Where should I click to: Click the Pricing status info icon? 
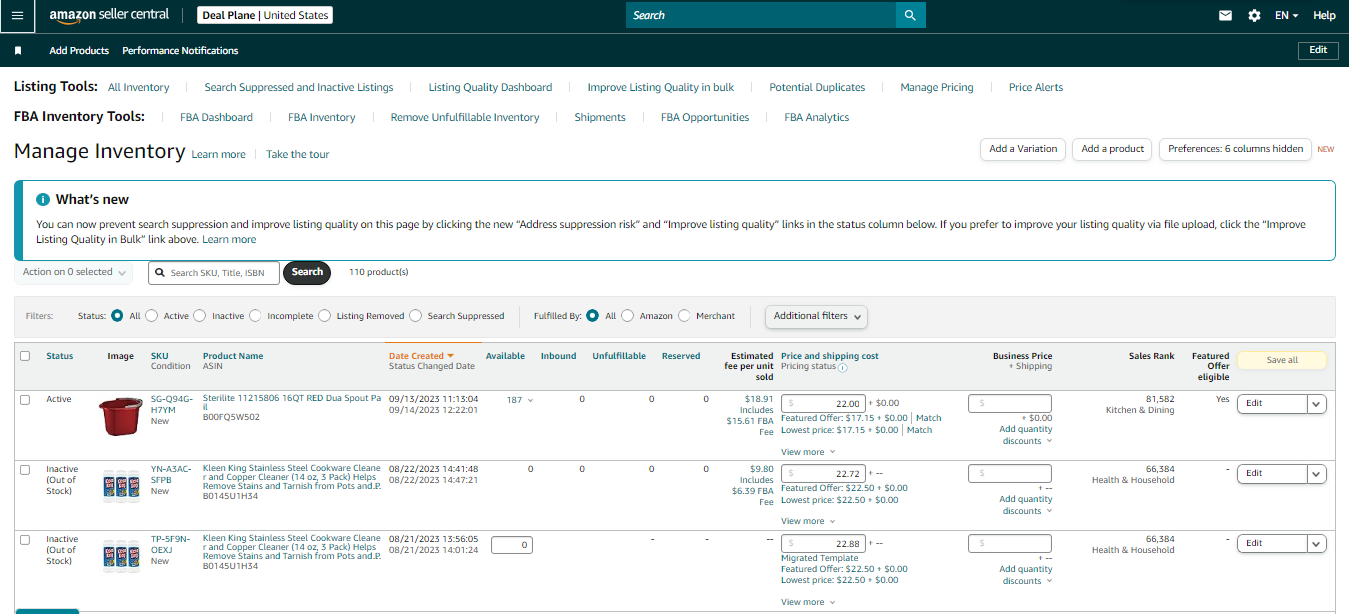842,367
